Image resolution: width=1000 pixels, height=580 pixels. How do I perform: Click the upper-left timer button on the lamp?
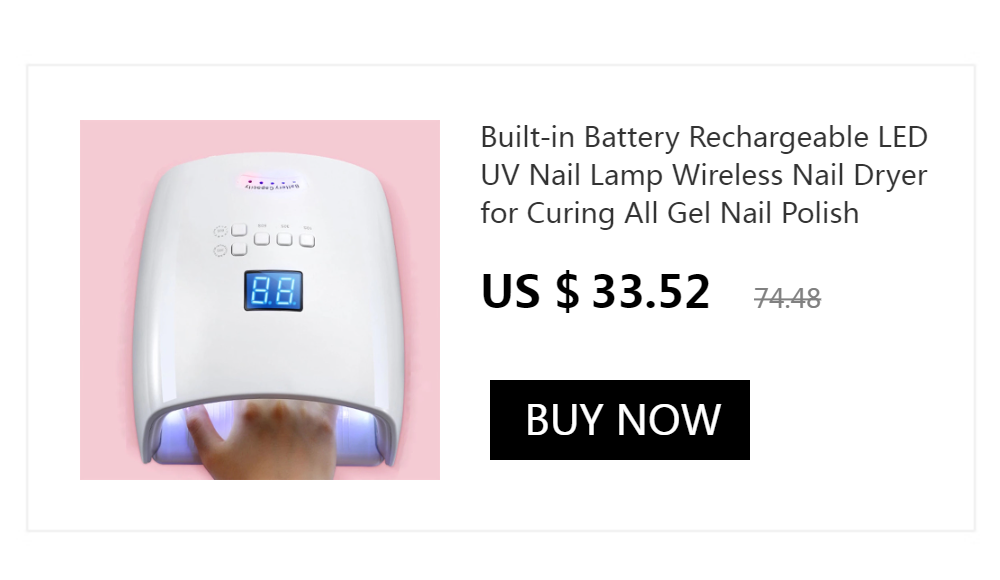[239, 230]
